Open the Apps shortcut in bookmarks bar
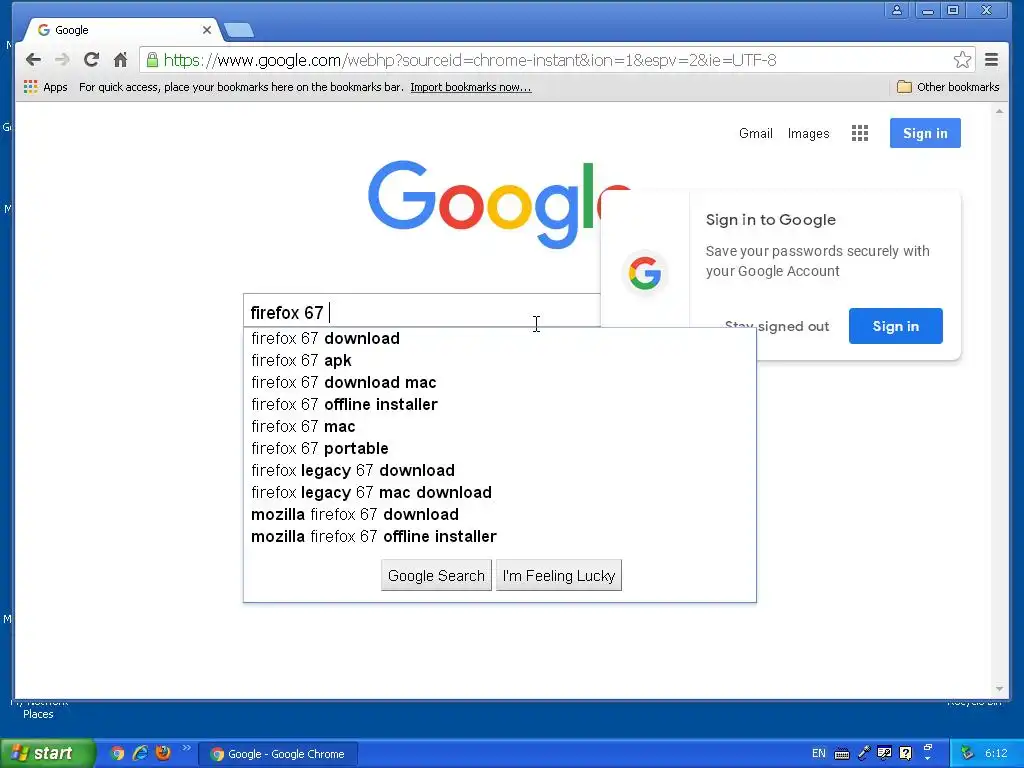Screen dimensions: 1024x768 [x=46, y=87]
